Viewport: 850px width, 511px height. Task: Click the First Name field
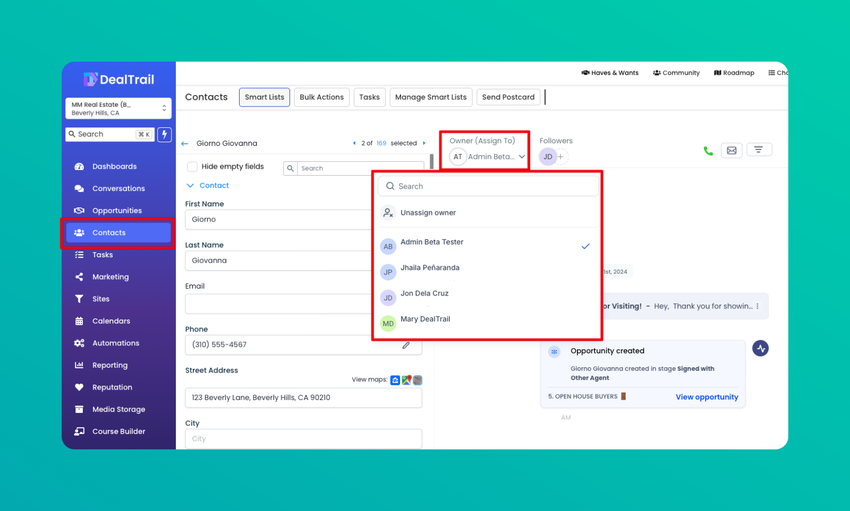[x=278, y=219]
